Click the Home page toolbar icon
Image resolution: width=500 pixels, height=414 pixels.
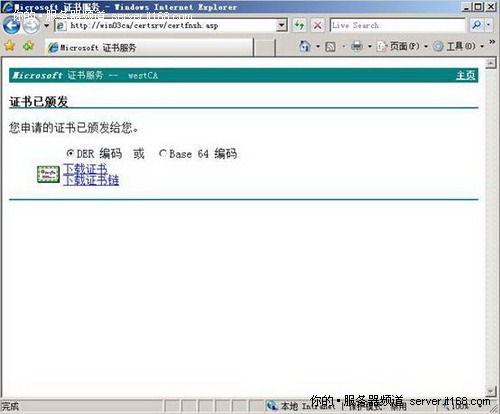point(305,46)
